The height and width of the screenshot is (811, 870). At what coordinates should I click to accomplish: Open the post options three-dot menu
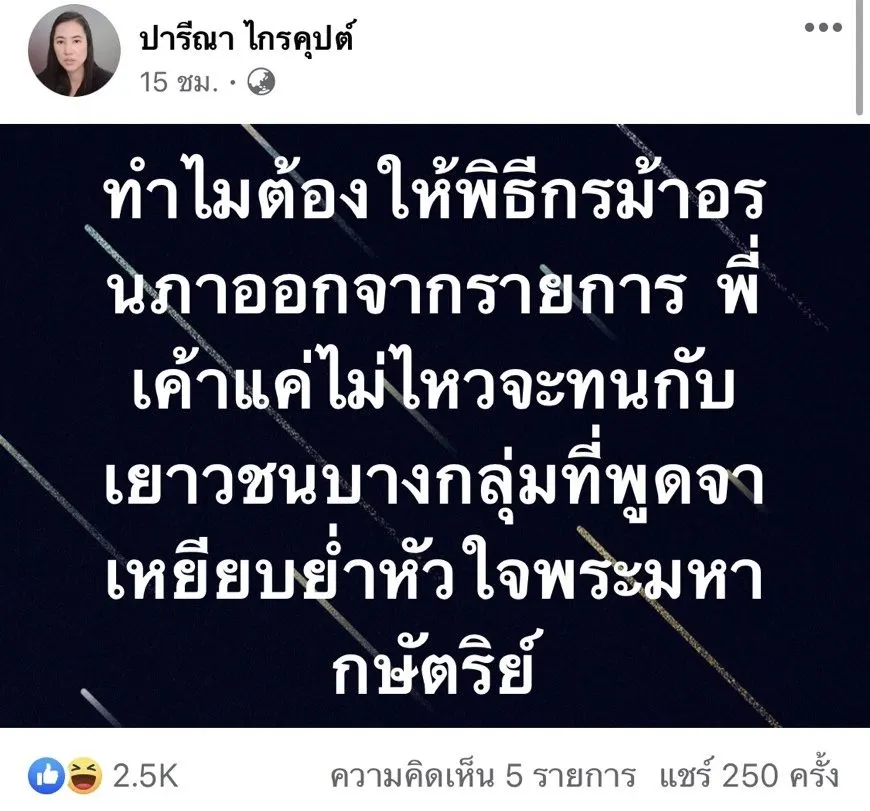(x=823, y=27)
